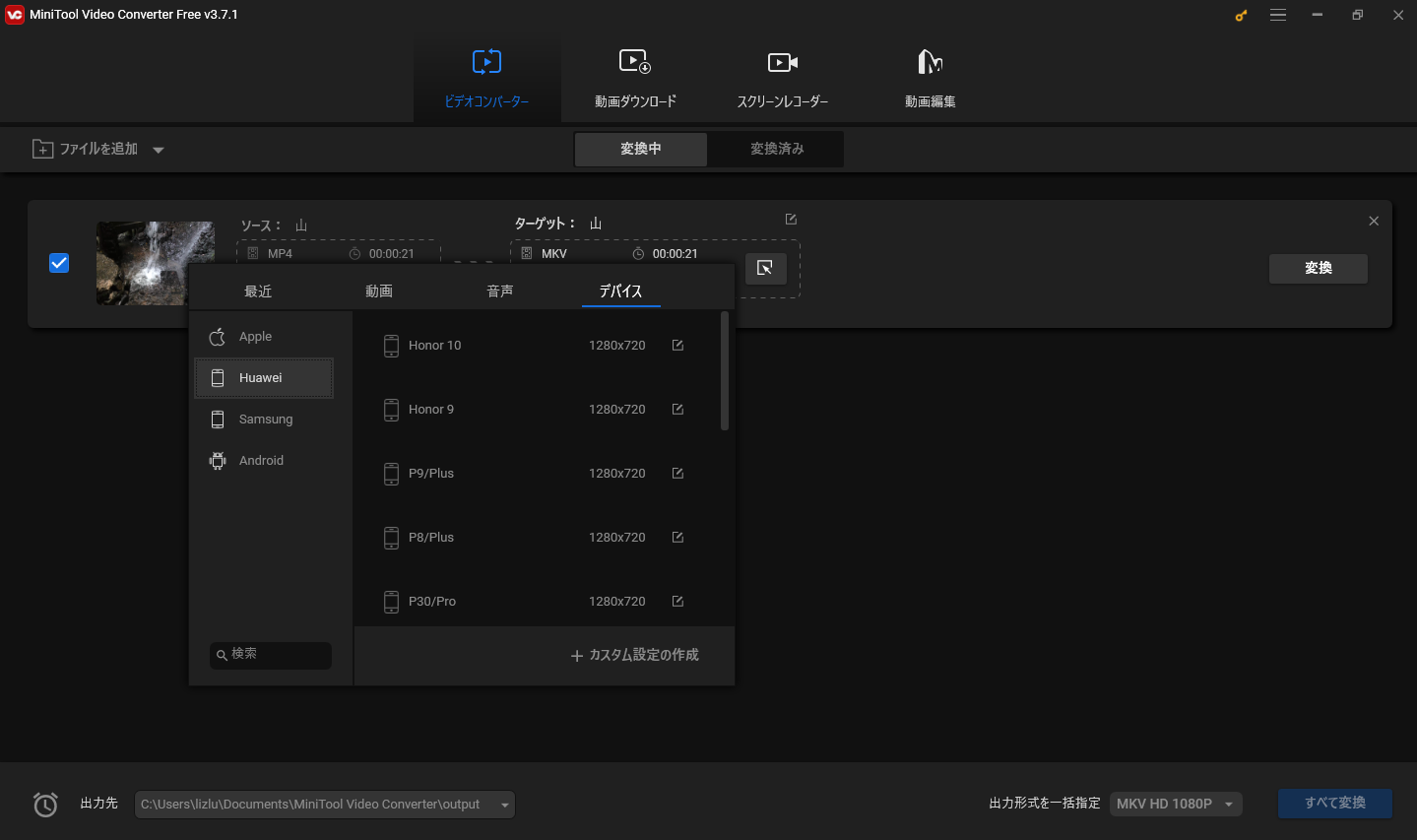Image resolution: width=1417 pixels, height=840 pixels.
Task: Choose Apple in device list
Action: [x=264, y=337]
